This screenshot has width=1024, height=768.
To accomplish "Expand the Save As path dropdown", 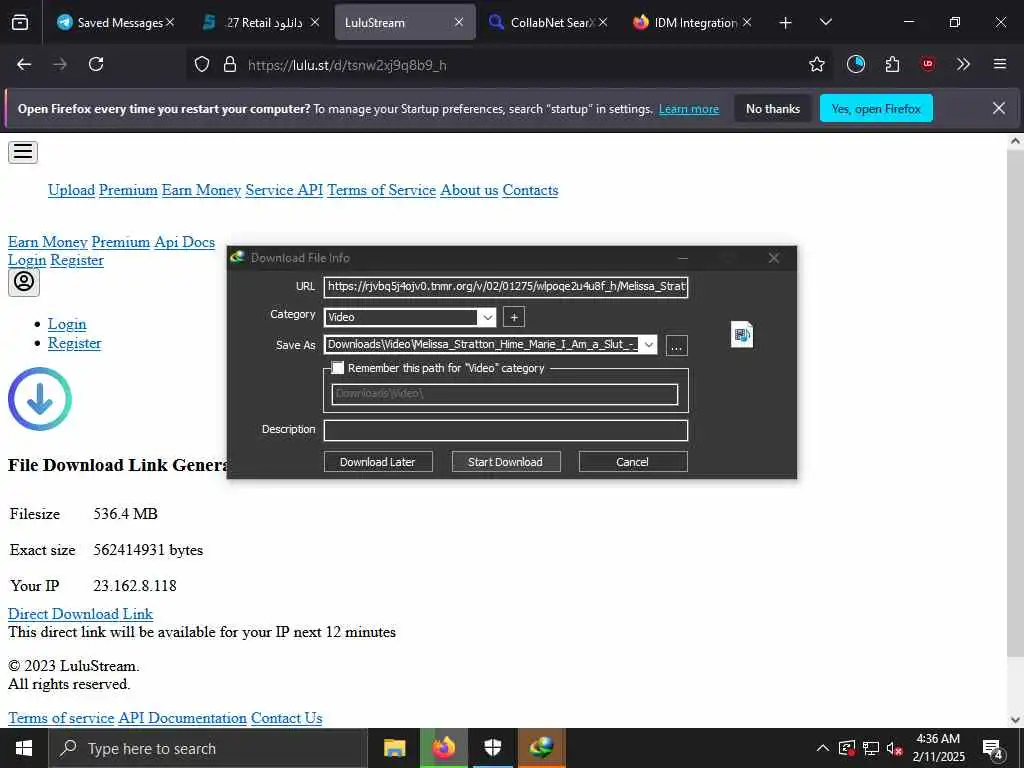I will pos(648,345).
